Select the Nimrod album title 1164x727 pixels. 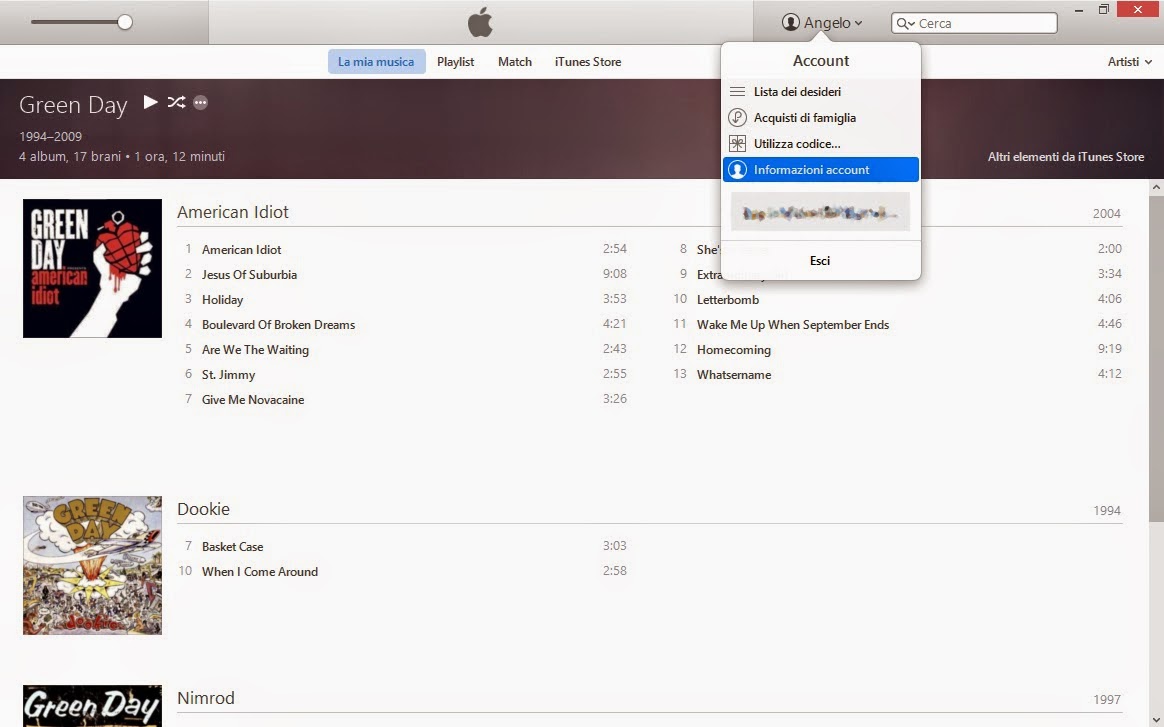point(206,698)
